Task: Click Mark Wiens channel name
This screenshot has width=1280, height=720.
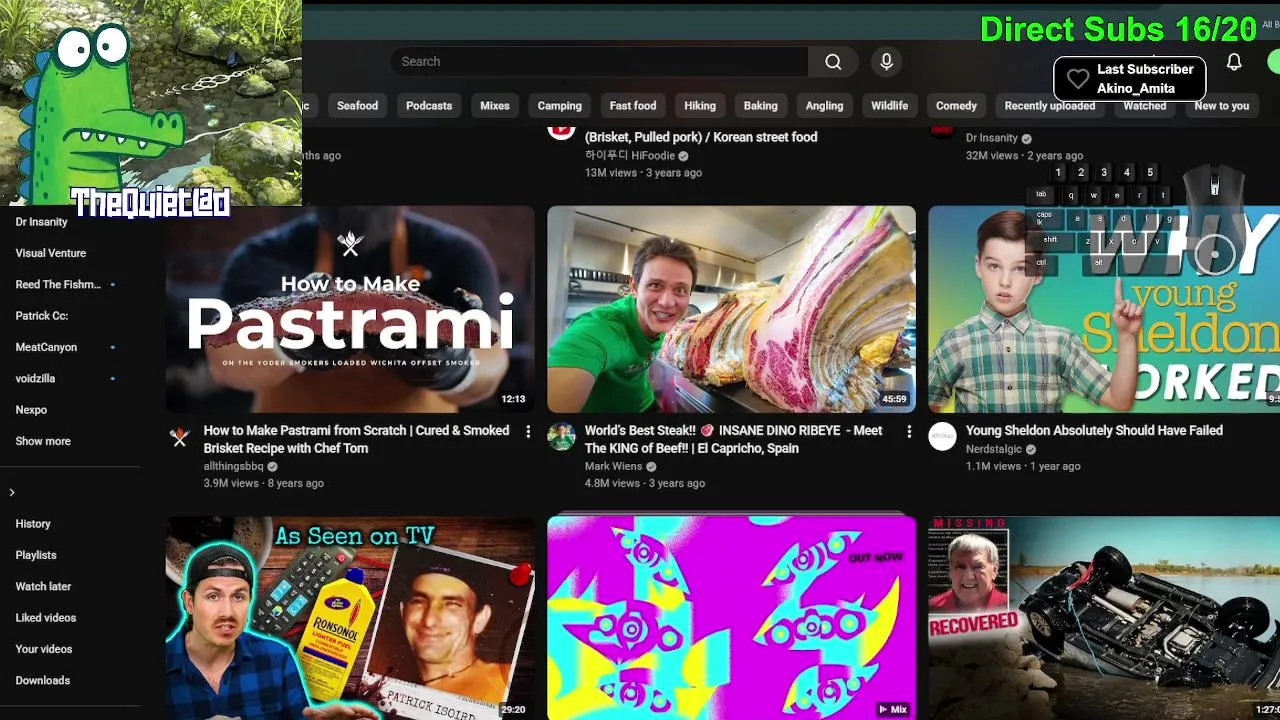Action: point(614,466)
